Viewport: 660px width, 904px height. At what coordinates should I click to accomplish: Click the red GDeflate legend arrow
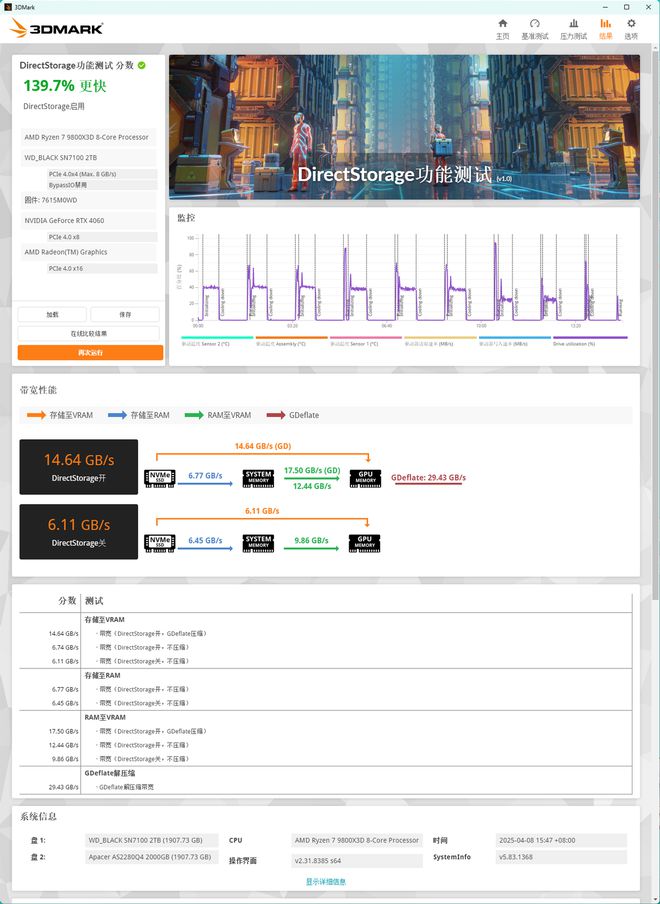[275, 415]
